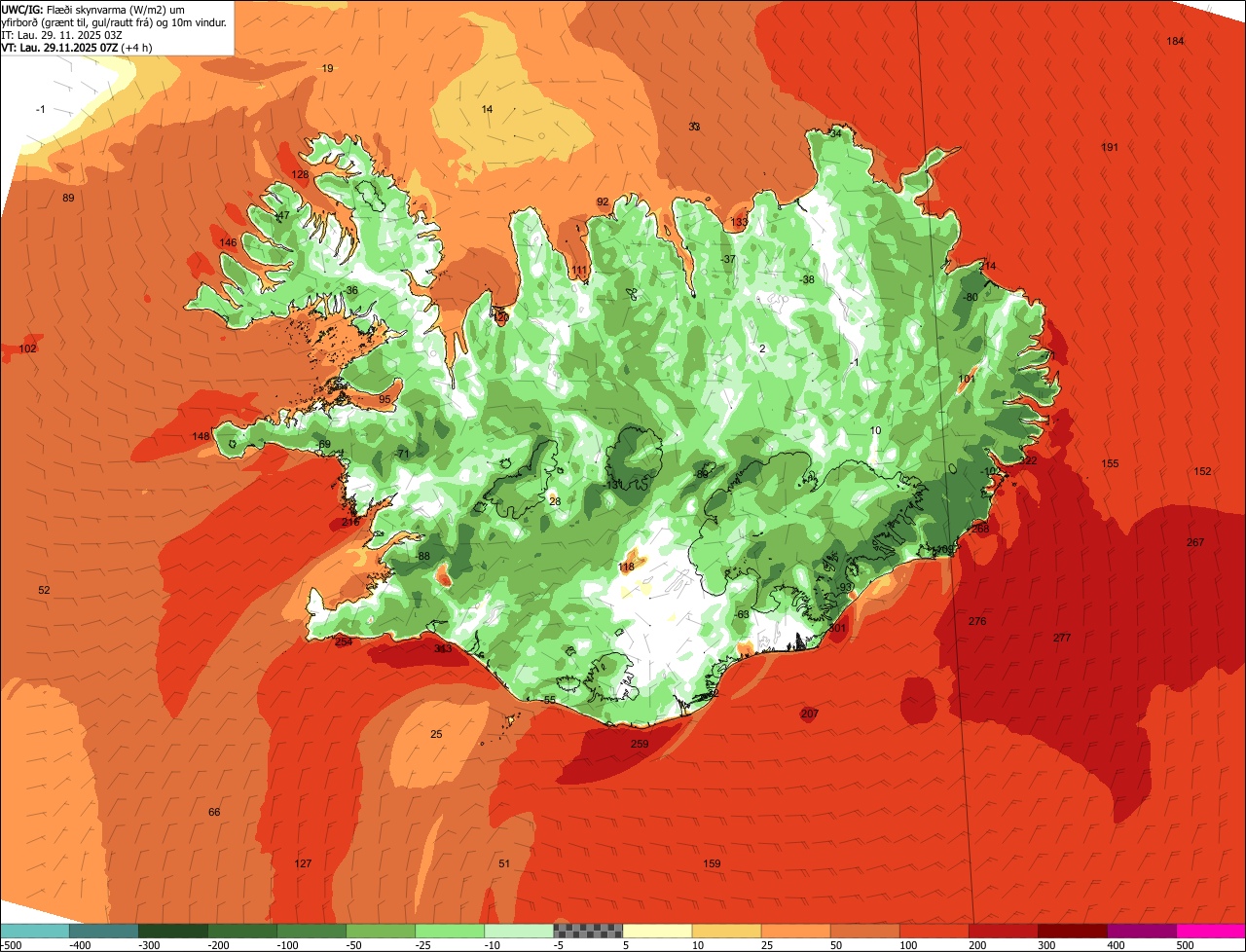Click the map value 191 on the ocean
The image size is (1246, 952).
(1110, 147)
